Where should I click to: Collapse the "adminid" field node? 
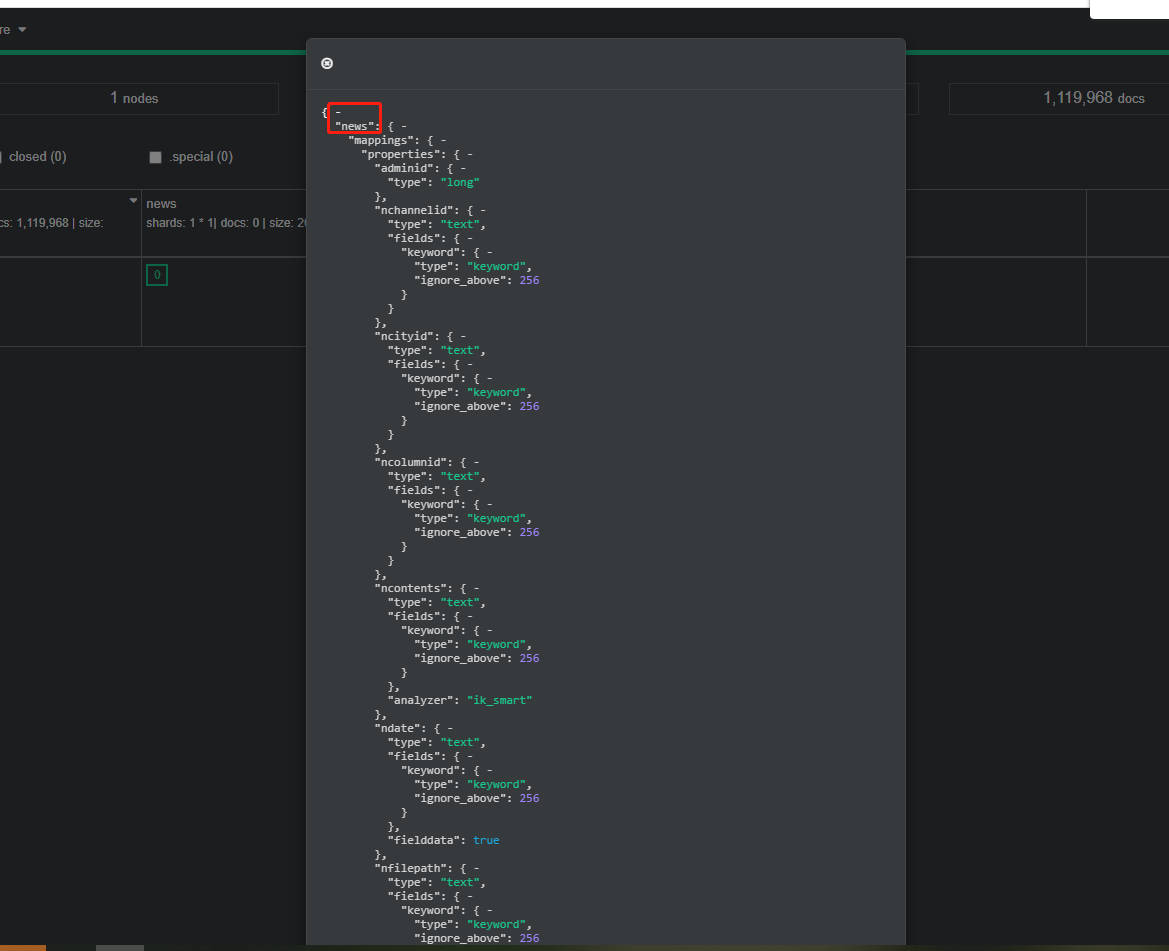(x=463, y=168)
